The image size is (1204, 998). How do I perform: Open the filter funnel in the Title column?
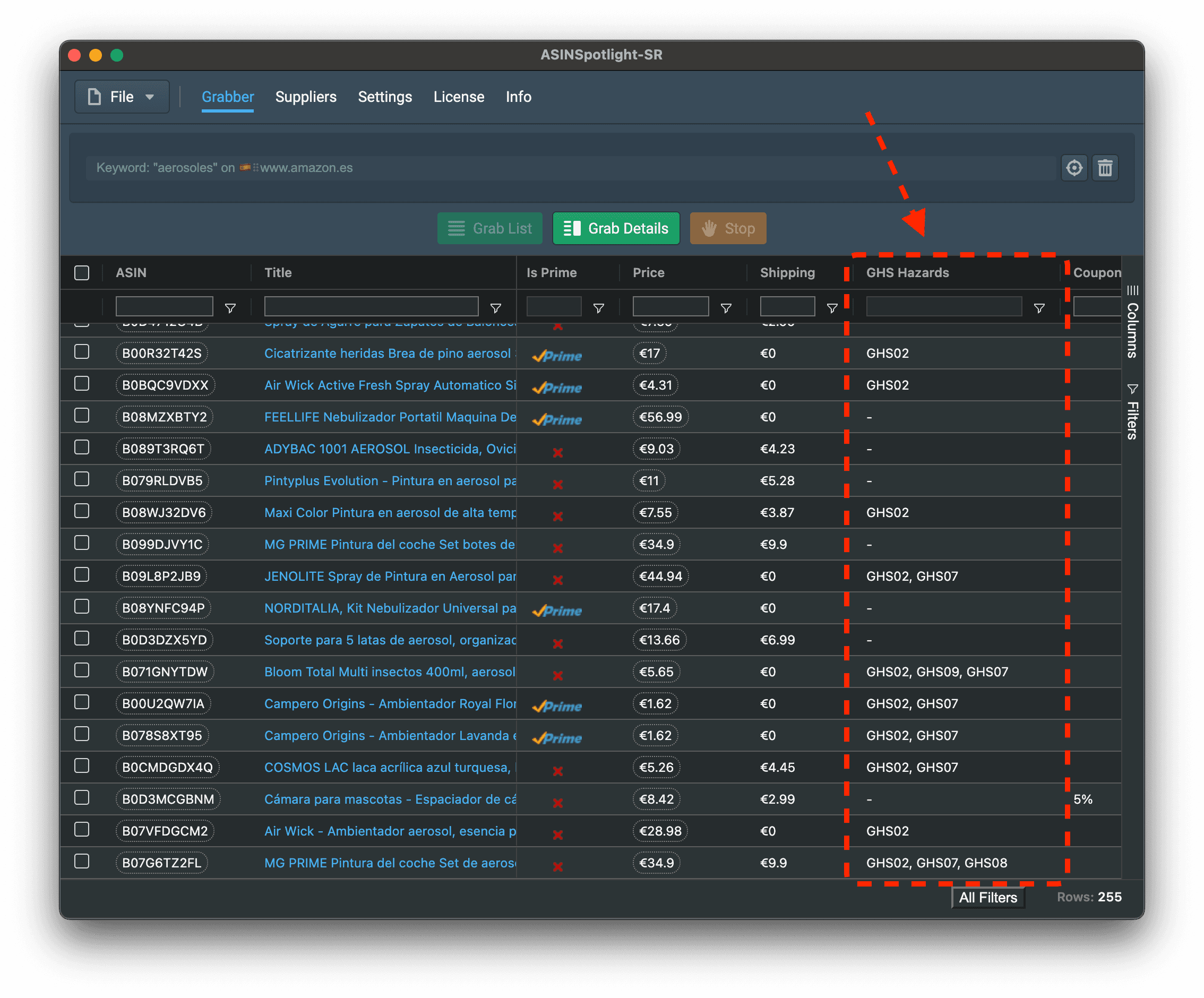pos(495,308)
